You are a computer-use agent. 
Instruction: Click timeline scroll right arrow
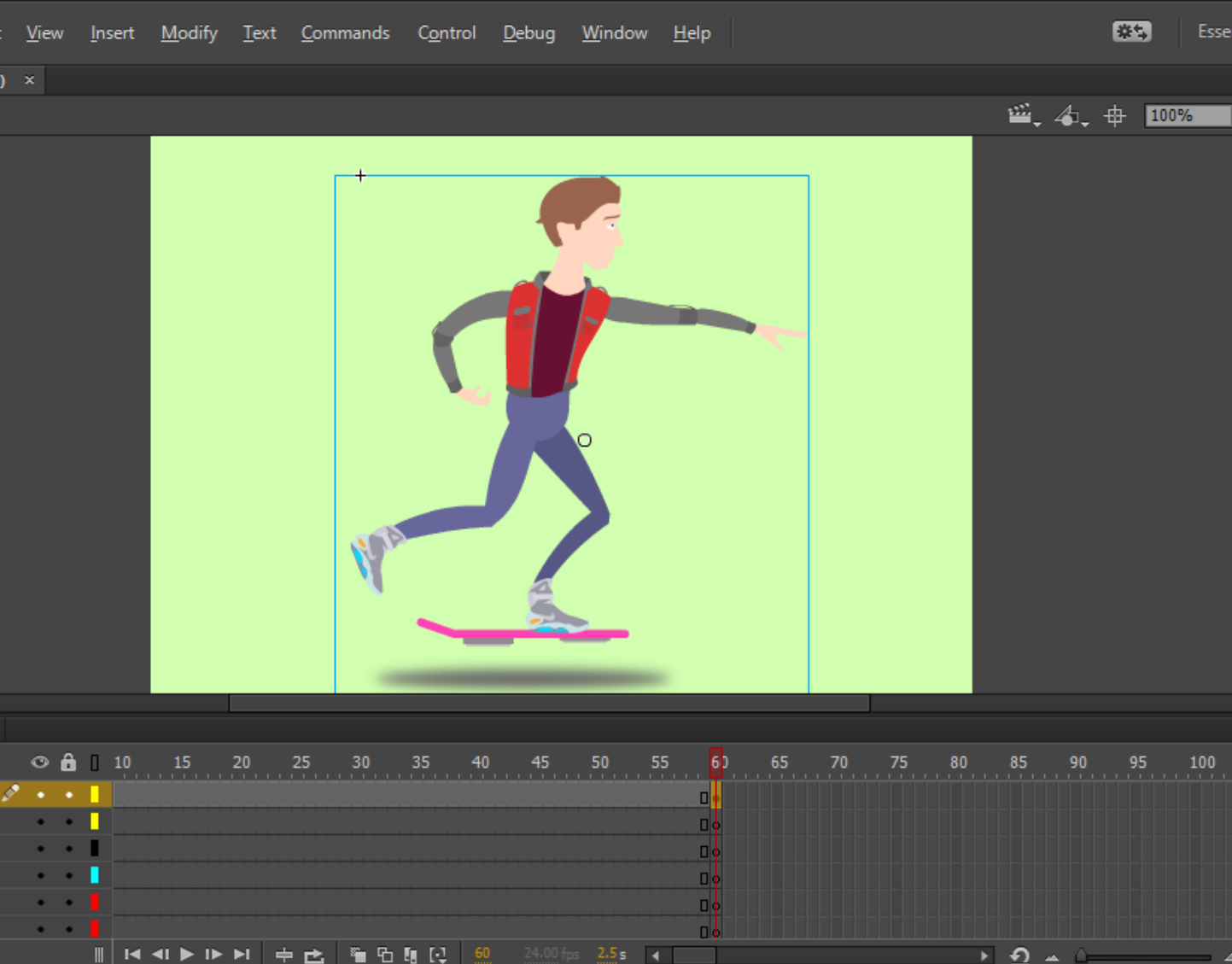click(984, 955)
